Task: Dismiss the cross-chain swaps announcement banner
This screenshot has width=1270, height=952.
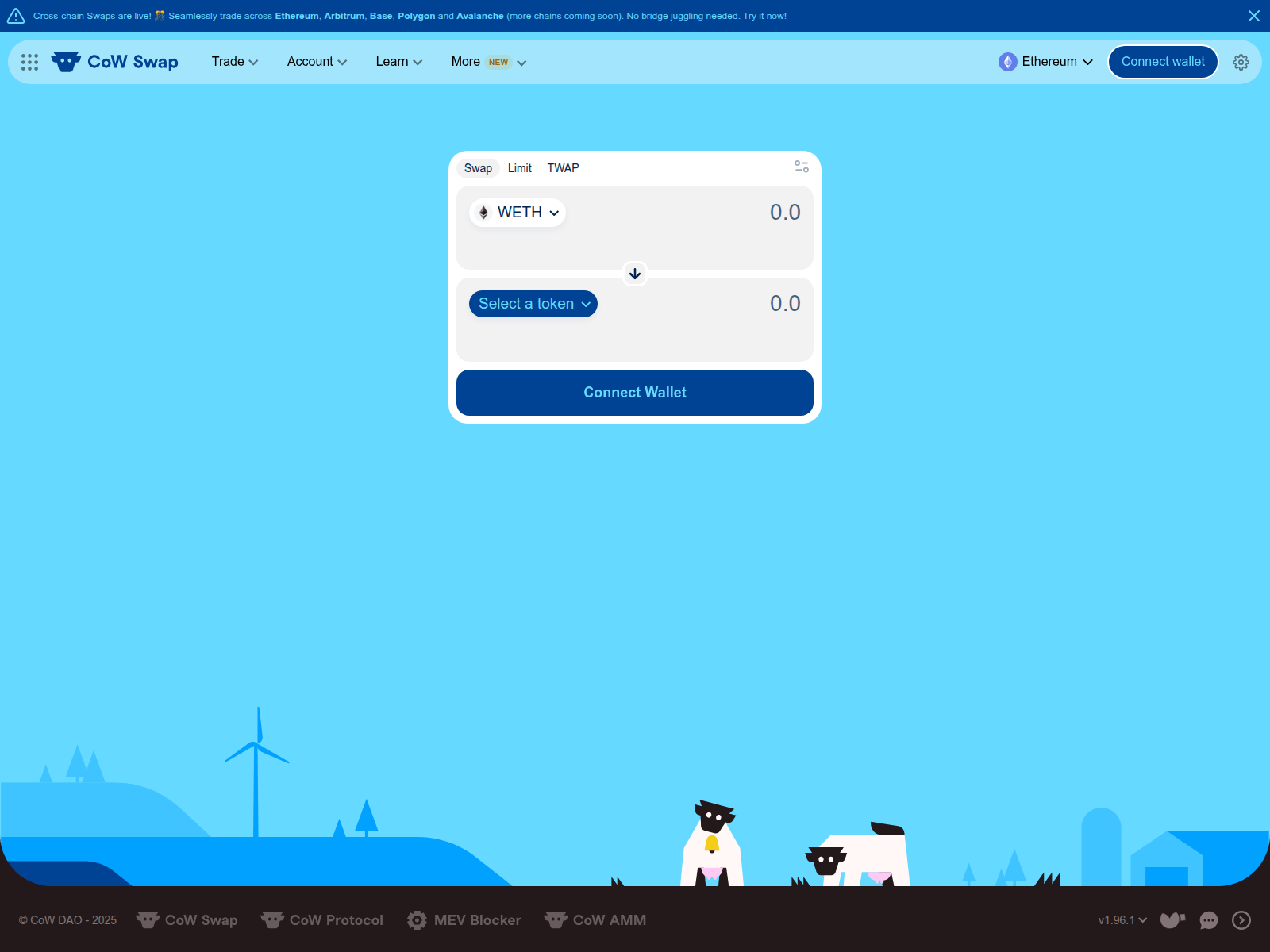Action: coord(1254,16)
